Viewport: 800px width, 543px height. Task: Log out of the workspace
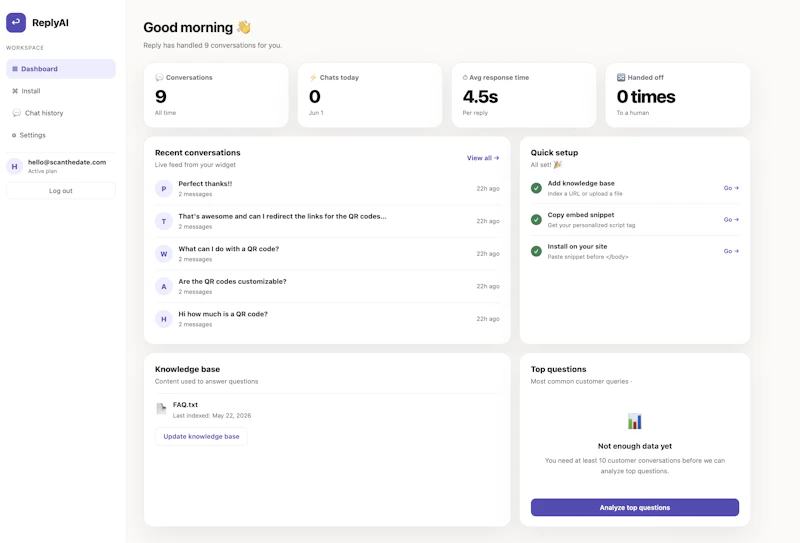[x=61, y=191]
